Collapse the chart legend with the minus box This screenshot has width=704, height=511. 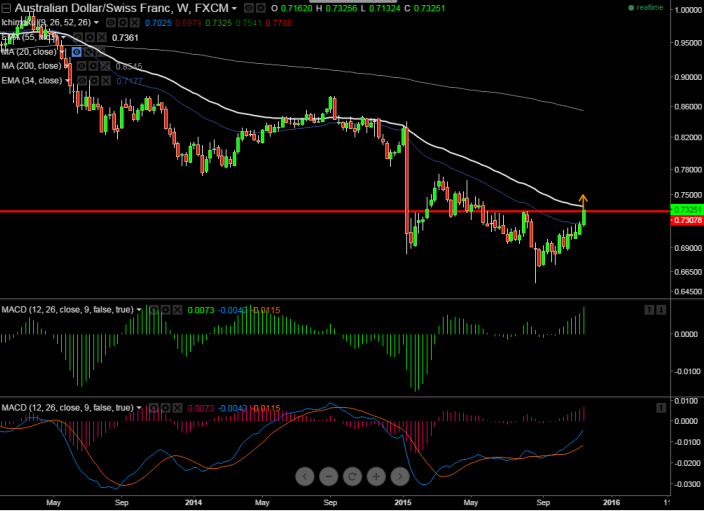tap(6, 8)
